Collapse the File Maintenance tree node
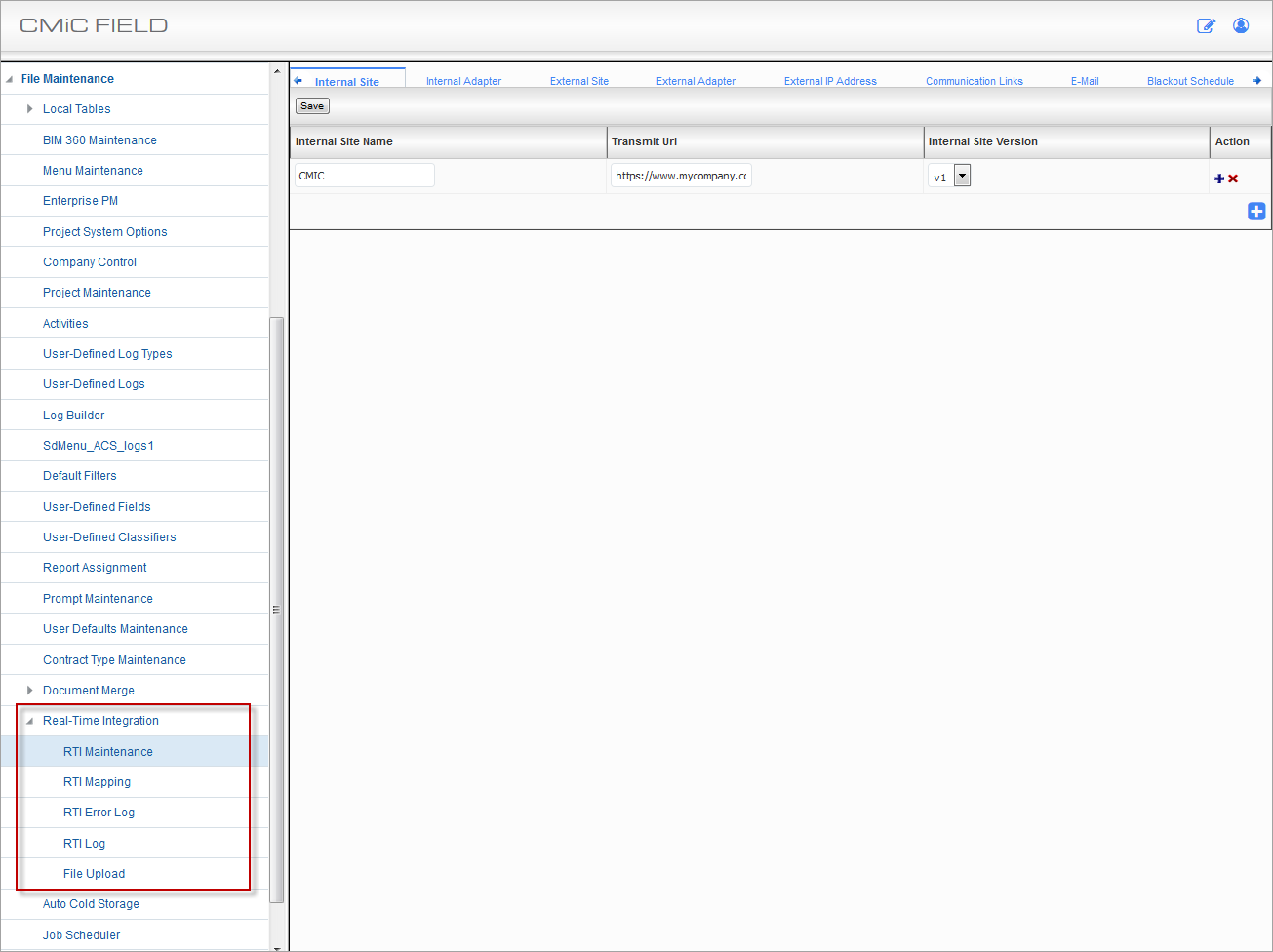The height and width of the screenshot is (952, 1273). [x=10, y=79]
